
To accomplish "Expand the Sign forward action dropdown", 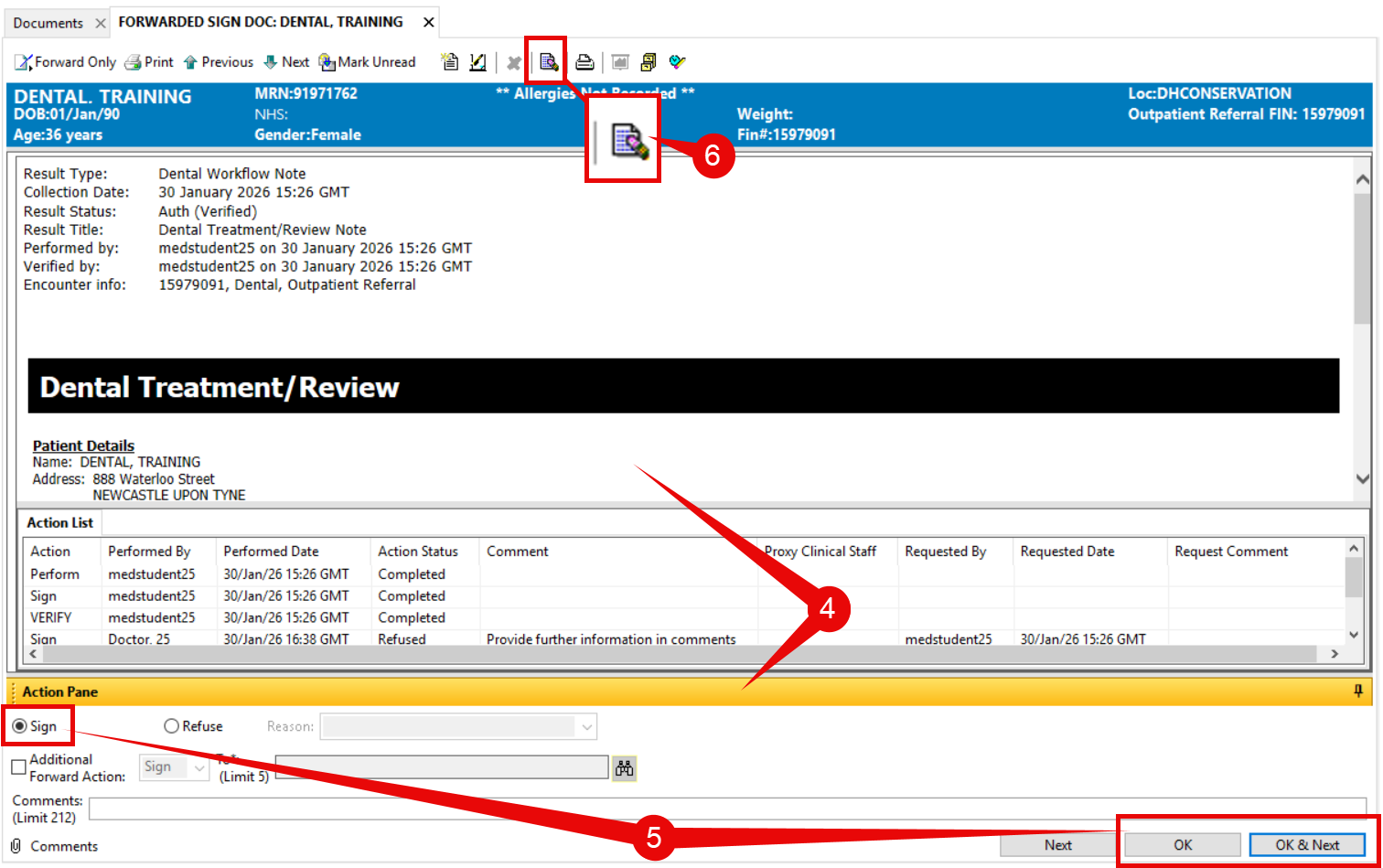I will coord(199,767).
